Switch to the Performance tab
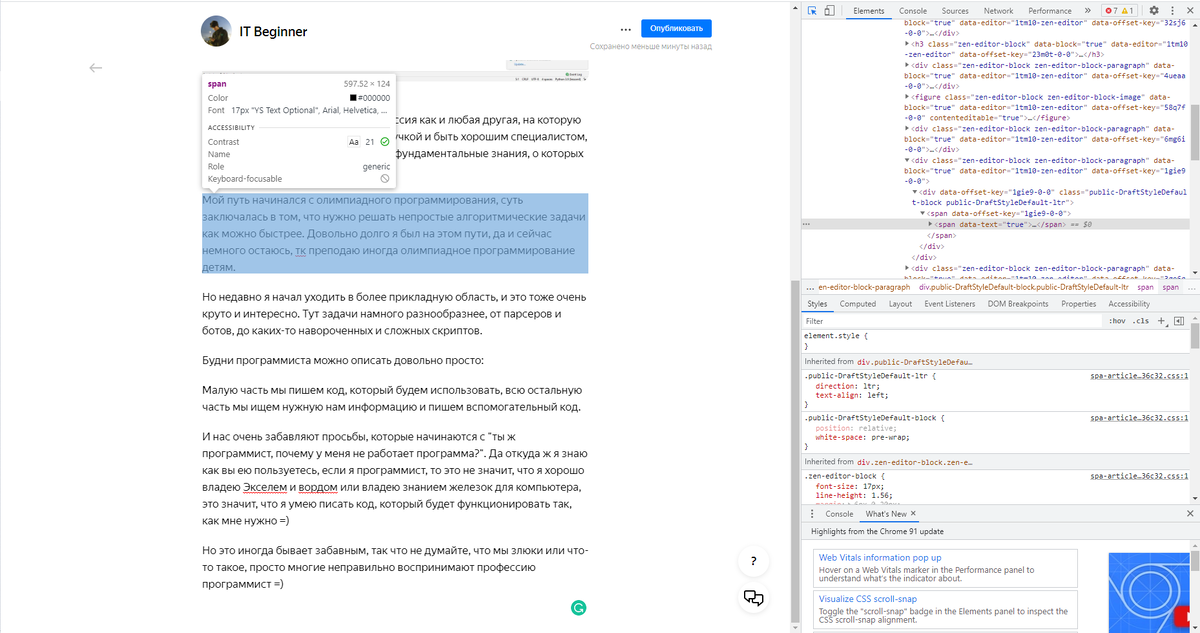 [1050, 11]
